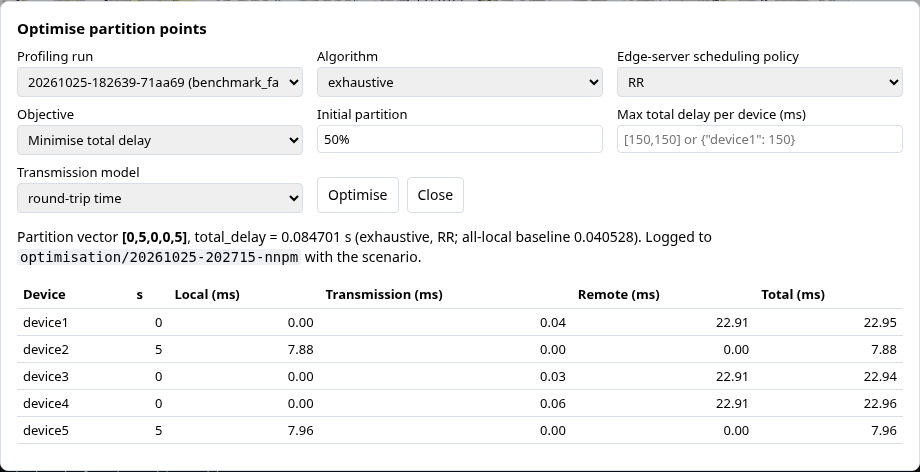Click the optimisation/20261025-202715-nnpm log path
Viewport: 920px width, 472px height.
click(x=159, y=257)
